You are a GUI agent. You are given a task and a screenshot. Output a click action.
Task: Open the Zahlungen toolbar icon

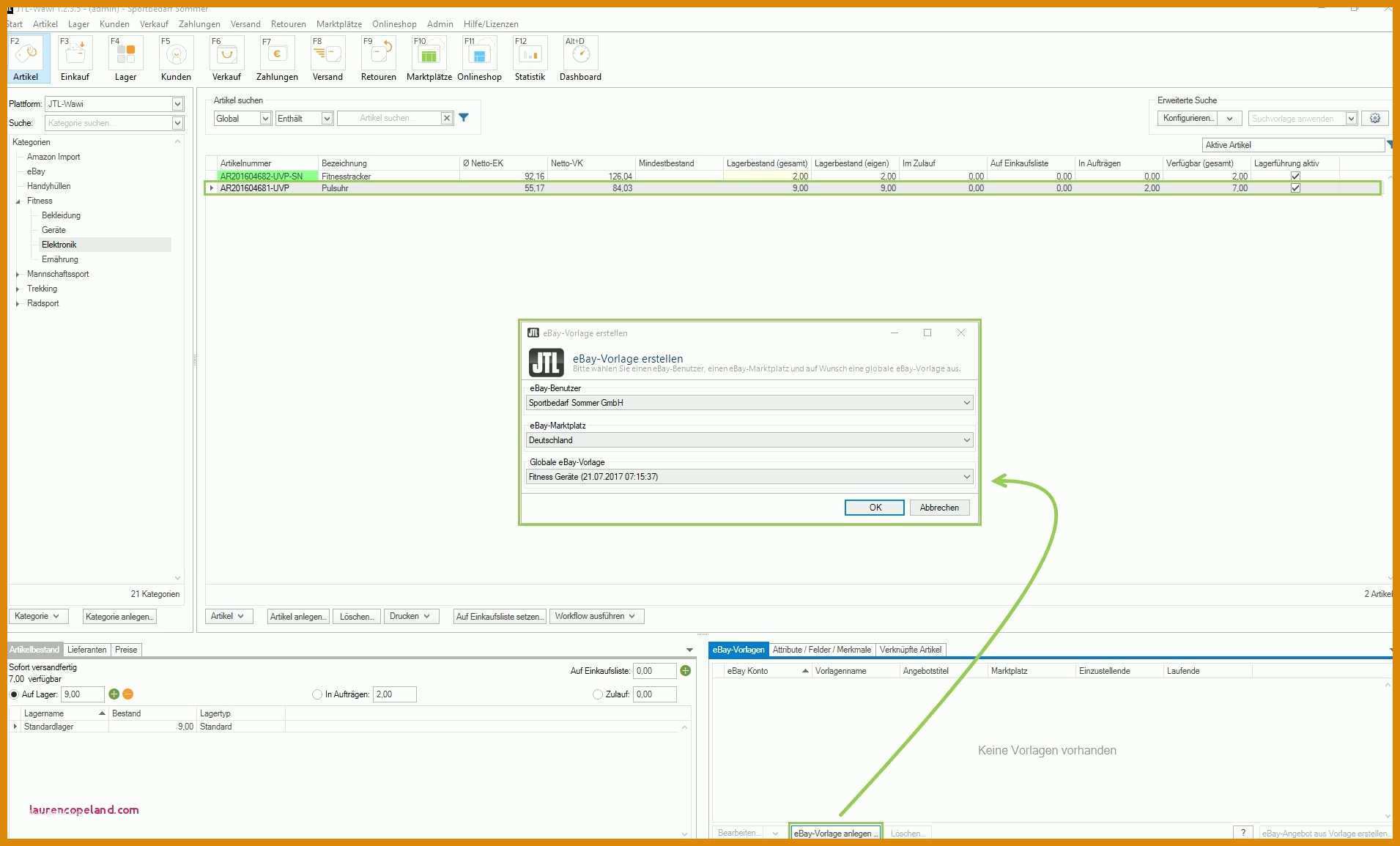click(277, 58)
